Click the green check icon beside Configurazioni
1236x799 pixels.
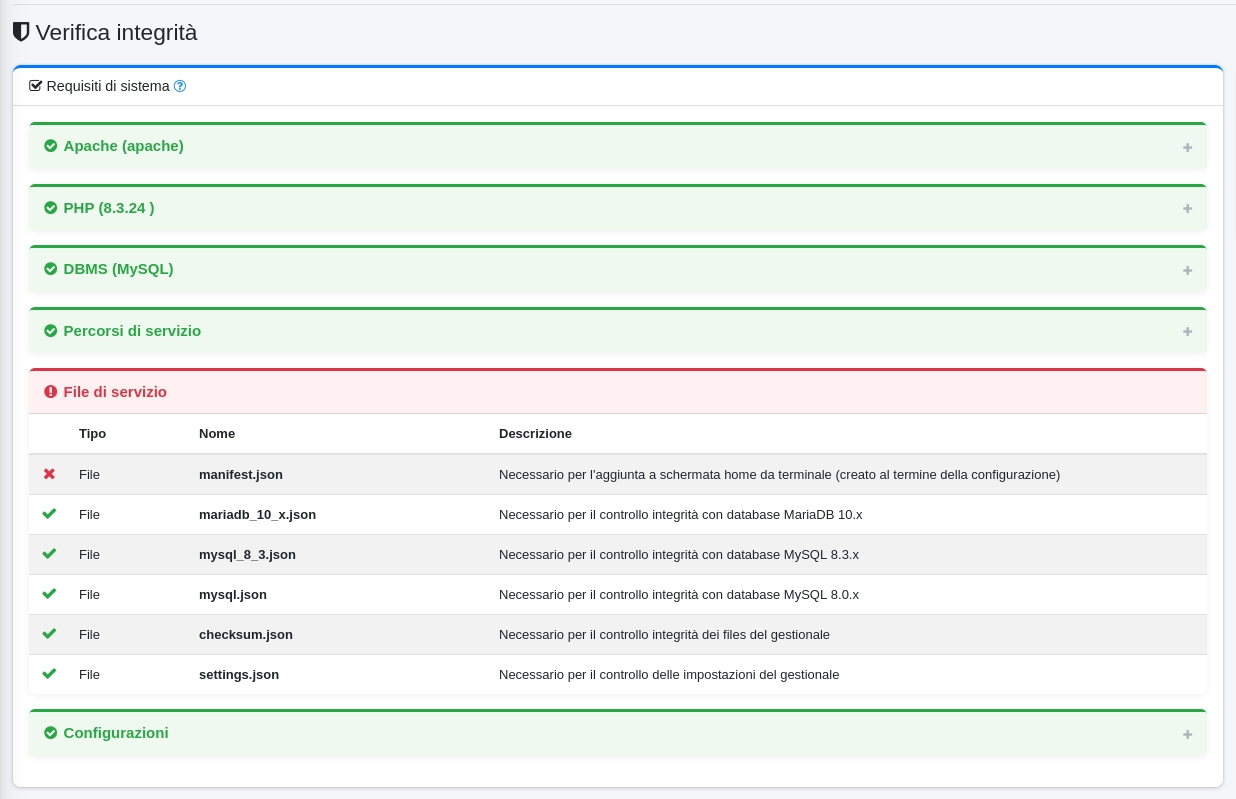click(x=51, y=733)
